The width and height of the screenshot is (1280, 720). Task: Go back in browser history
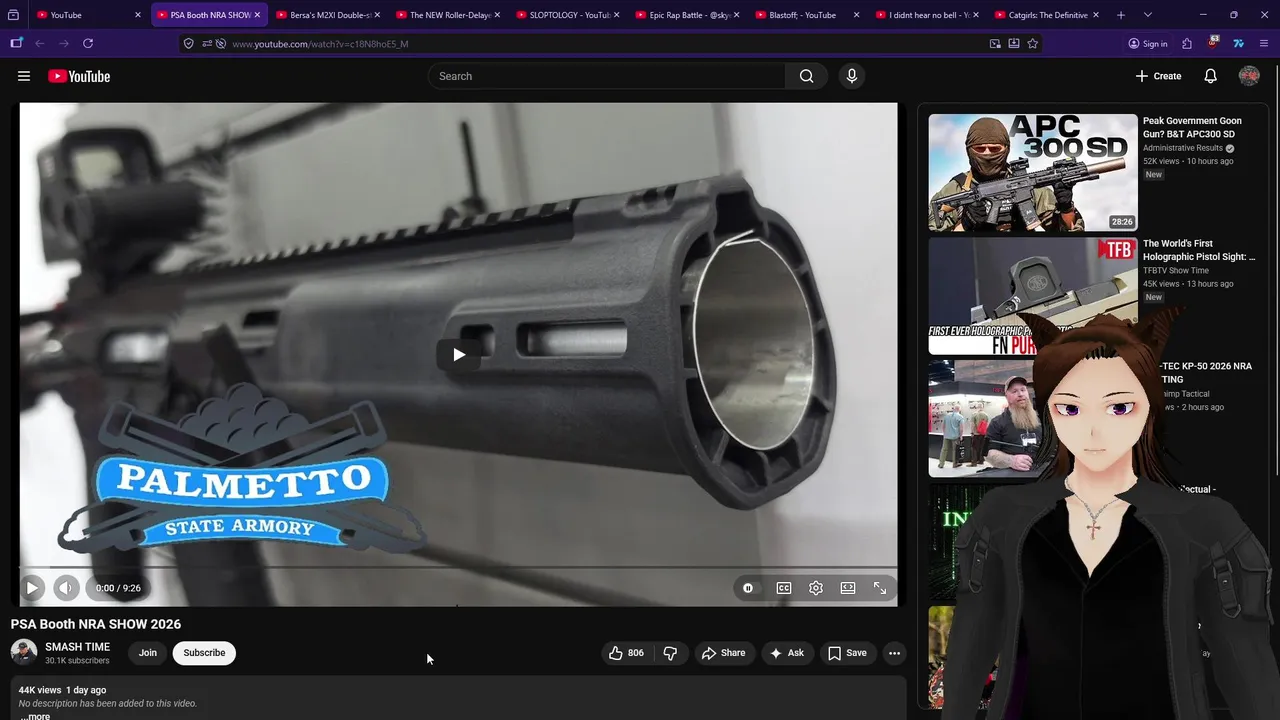tap(39, 43)
